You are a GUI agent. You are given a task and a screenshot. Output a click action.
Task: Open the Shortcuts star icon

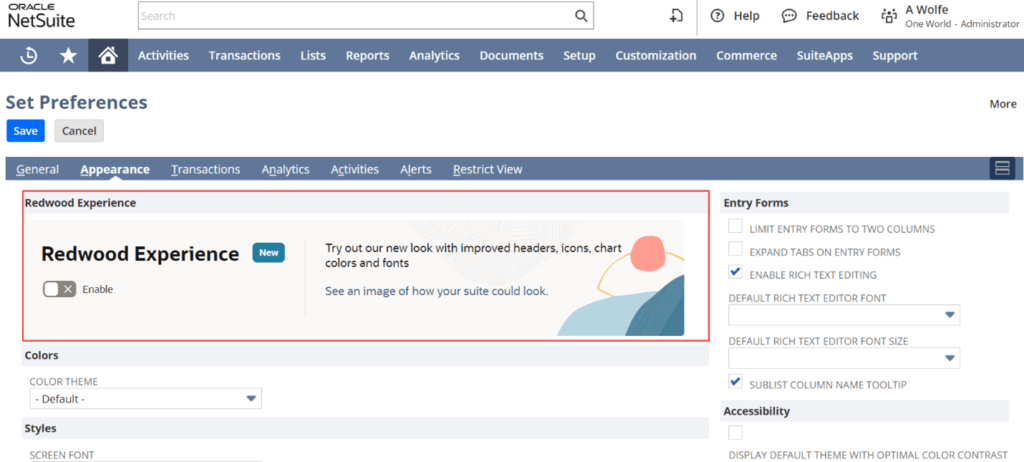(x=68, y=56)
